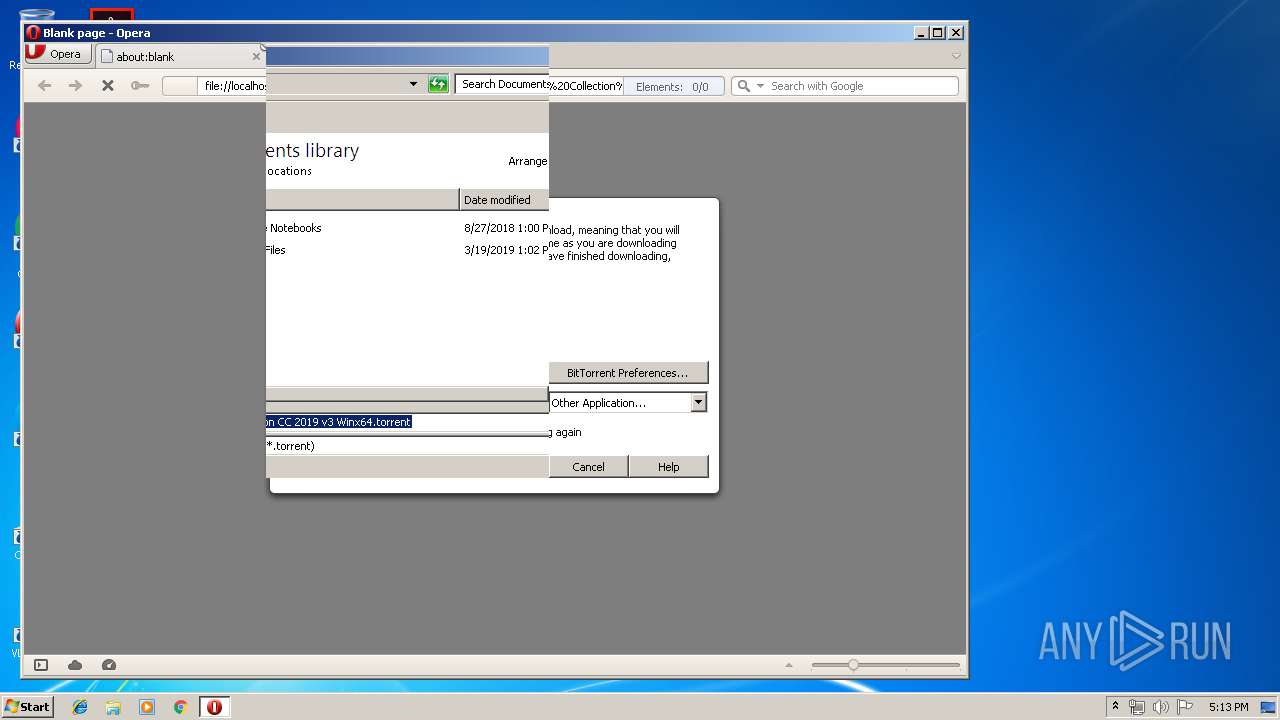The height and width of the screenshot is (720, 1280).
Task: Launch Google Chrome from taskbar
Action: tap(181, 707)
